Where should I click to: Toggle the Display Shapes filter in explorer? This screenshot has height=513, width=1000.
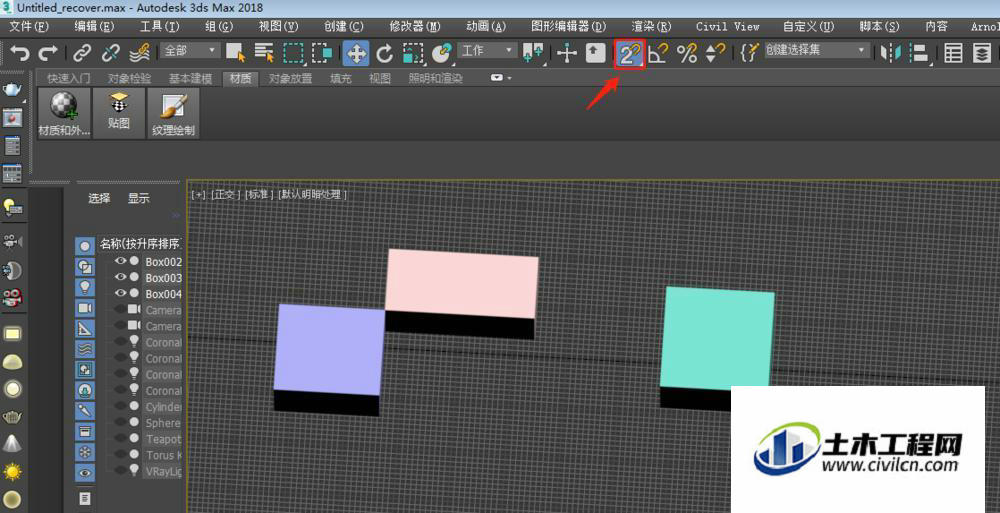point(85,267)
